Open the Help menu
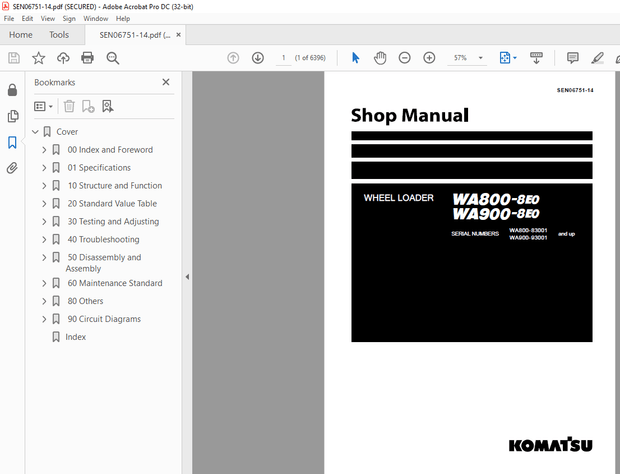This screenshot has width=620, height=474. pos(123,19)
